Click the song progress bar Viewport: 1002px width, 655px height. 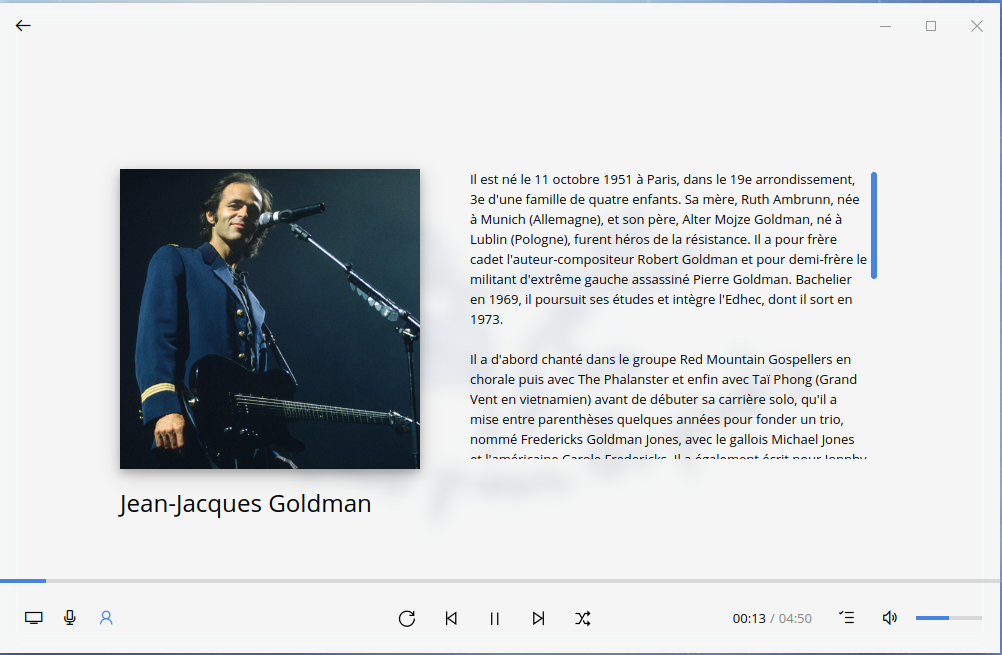500,580
